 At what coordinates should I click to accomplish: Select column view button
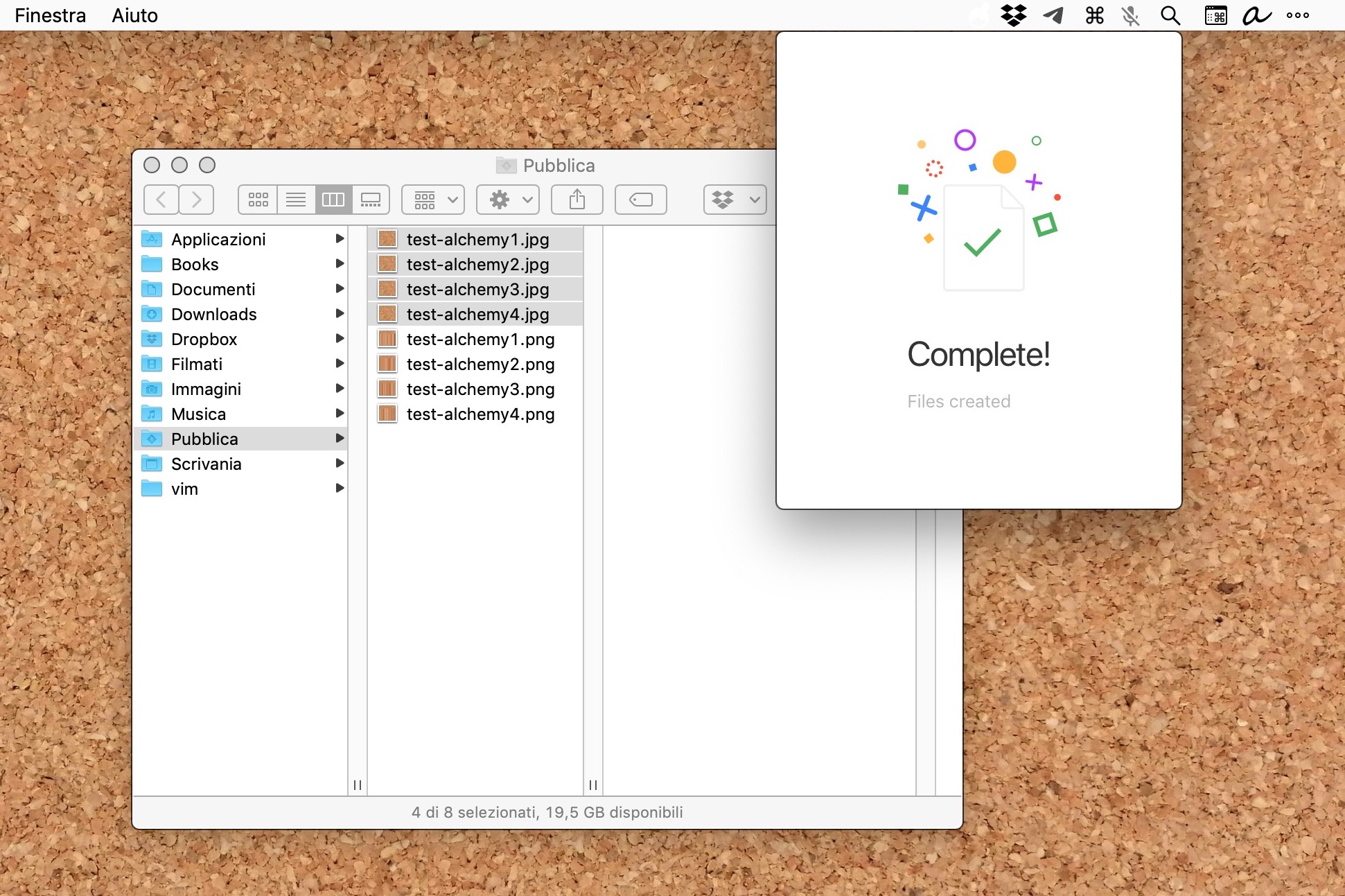333,200
